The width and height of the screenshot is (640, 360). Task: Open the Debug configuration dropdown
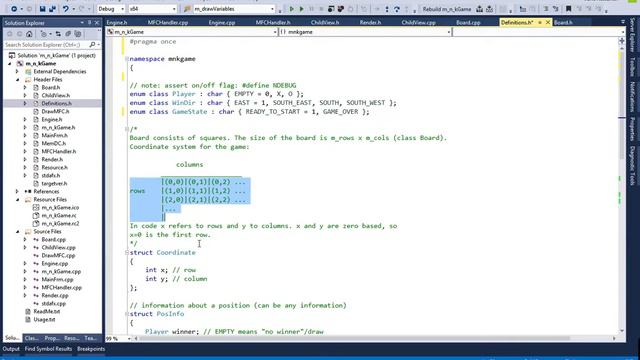coord(121,9)
